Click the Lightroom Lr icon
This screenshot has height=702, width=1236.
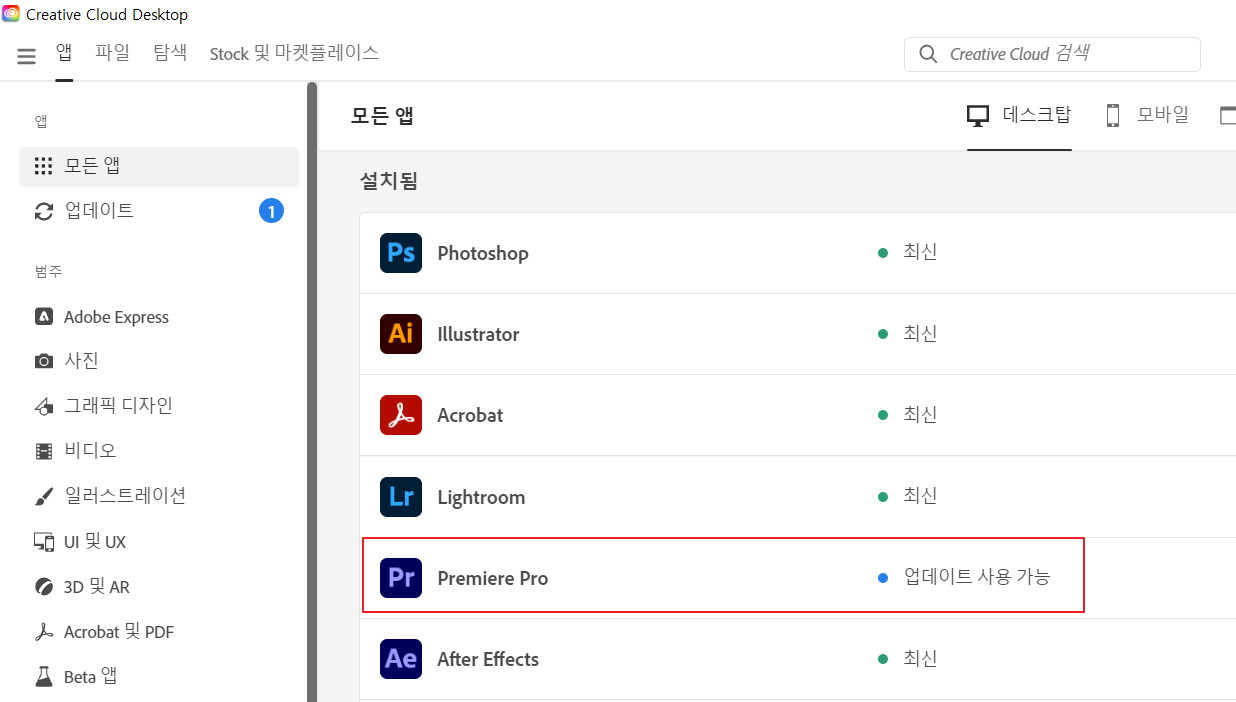(x=401, y=497)
